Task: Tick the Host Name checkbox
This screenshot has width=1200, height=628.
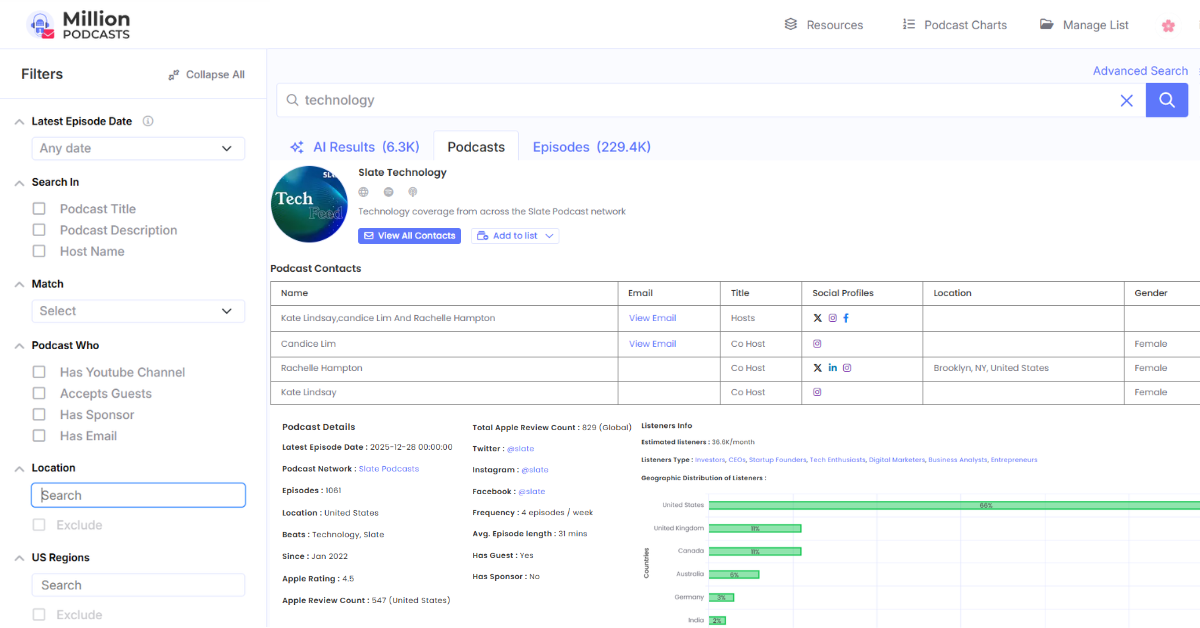Action: pyautogui.click(x=39, y=251)
